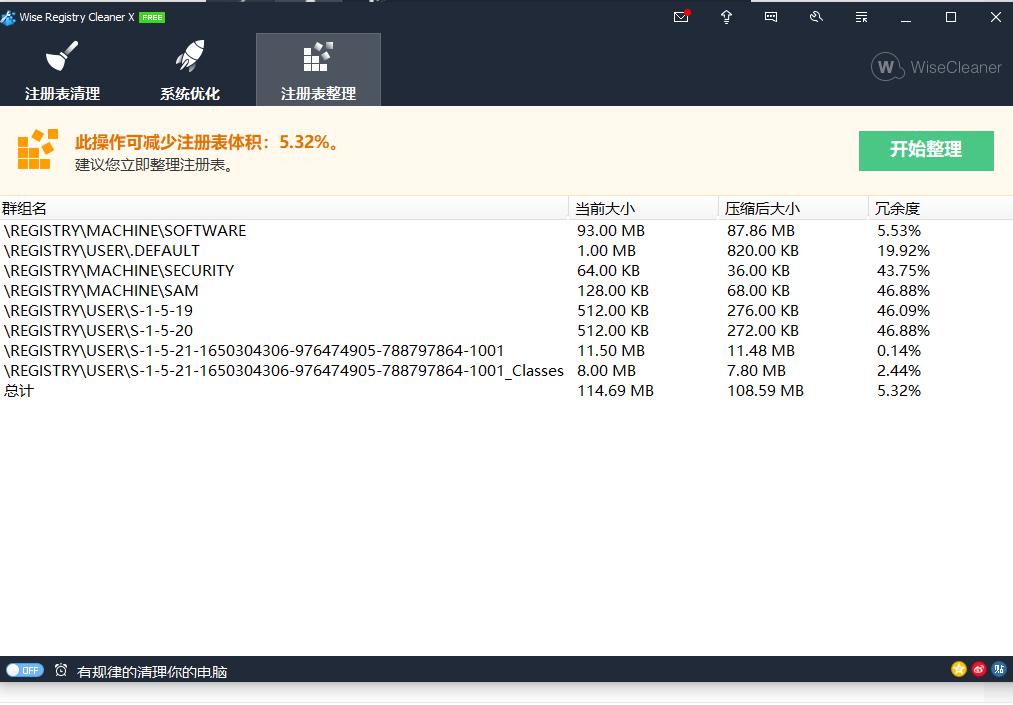Open the main menu list icon

[860, 17]
